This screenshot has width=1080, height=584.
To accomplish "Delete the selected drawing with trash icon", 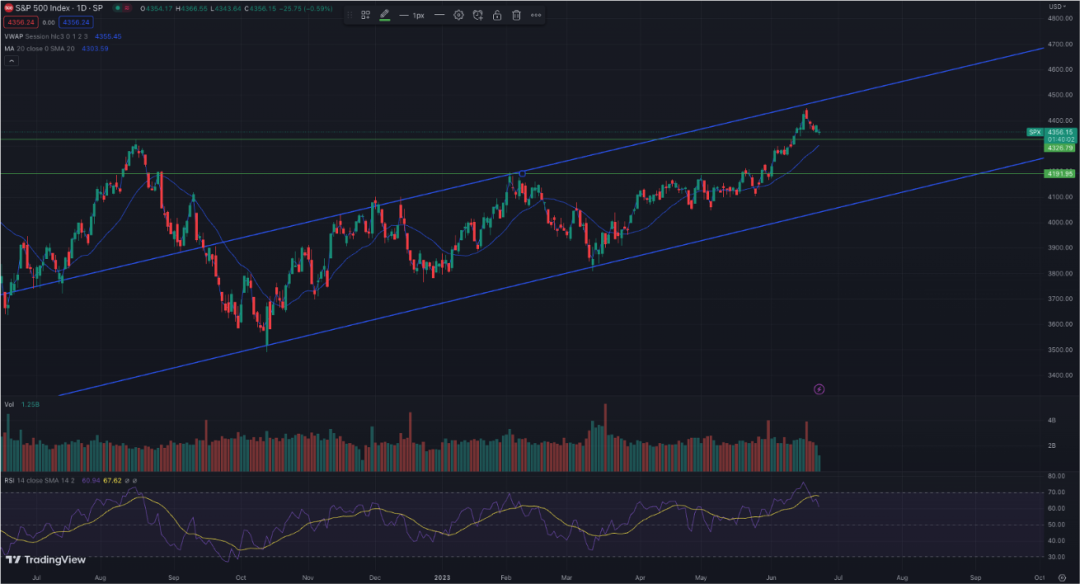I will pos(517,15).
